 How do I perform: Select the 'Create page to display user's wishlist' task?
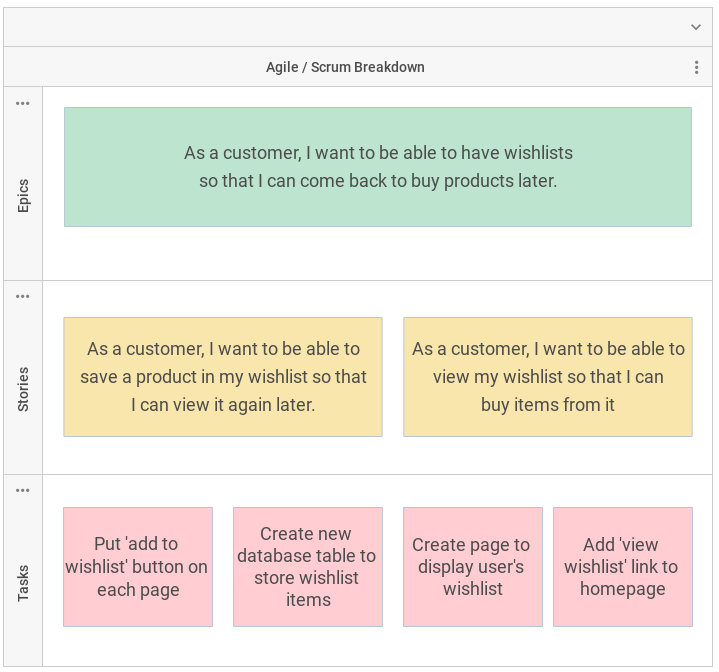pyautogui.click(x=472, y=567)
